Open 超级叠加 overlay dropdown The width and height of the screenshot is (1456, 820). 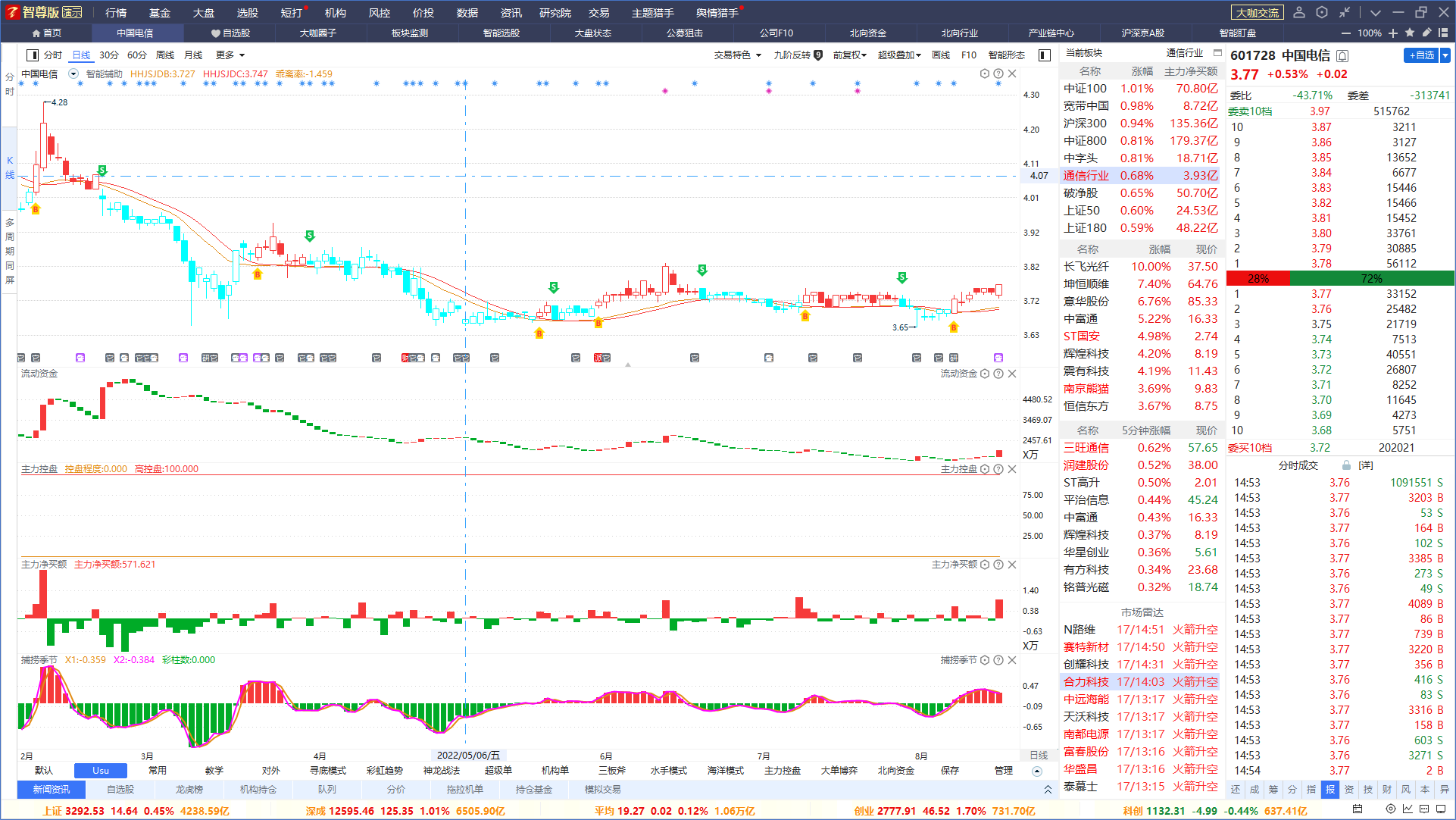[899, 55]
